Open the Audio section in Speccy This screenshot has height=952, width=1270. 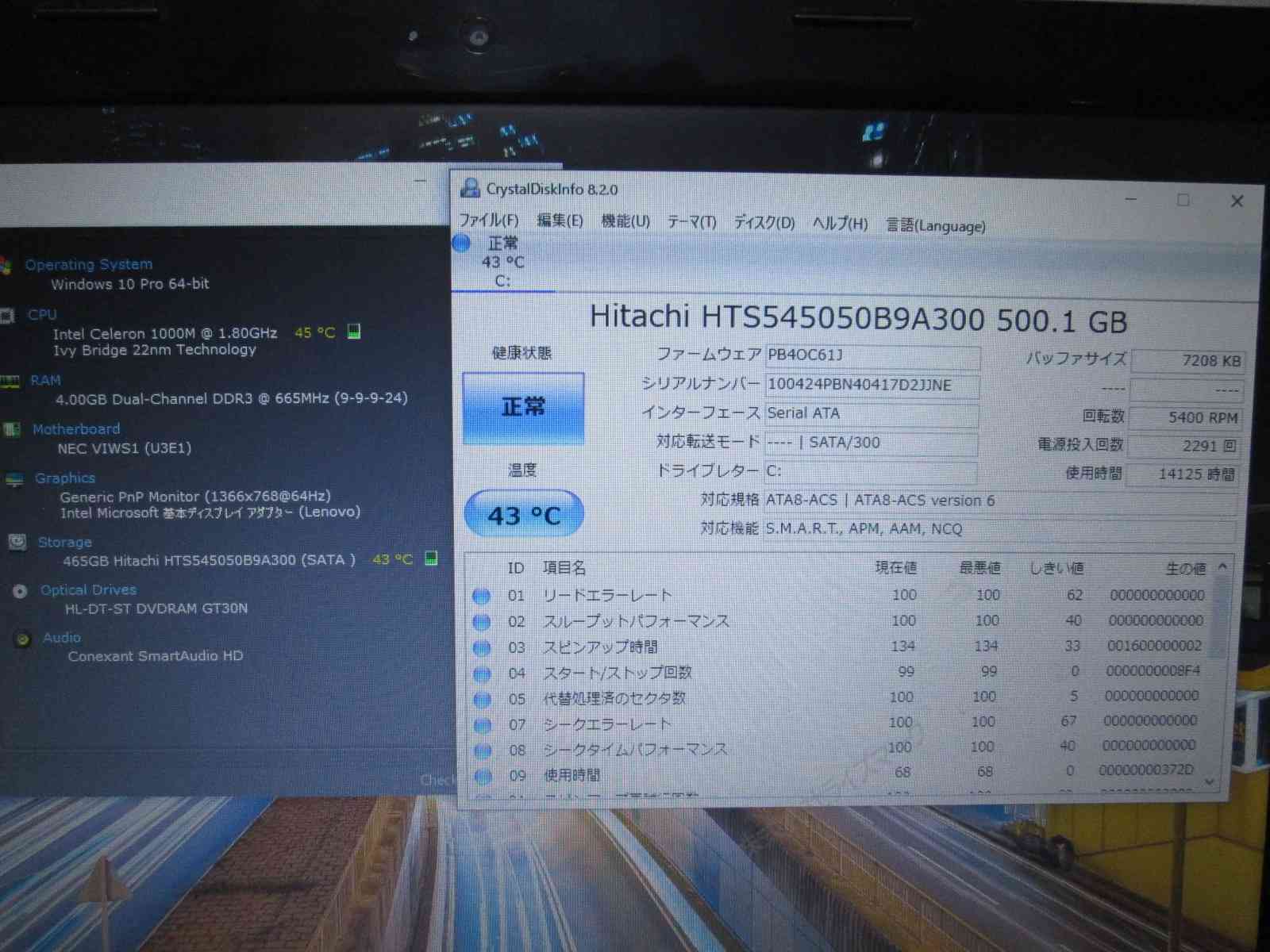62,637
